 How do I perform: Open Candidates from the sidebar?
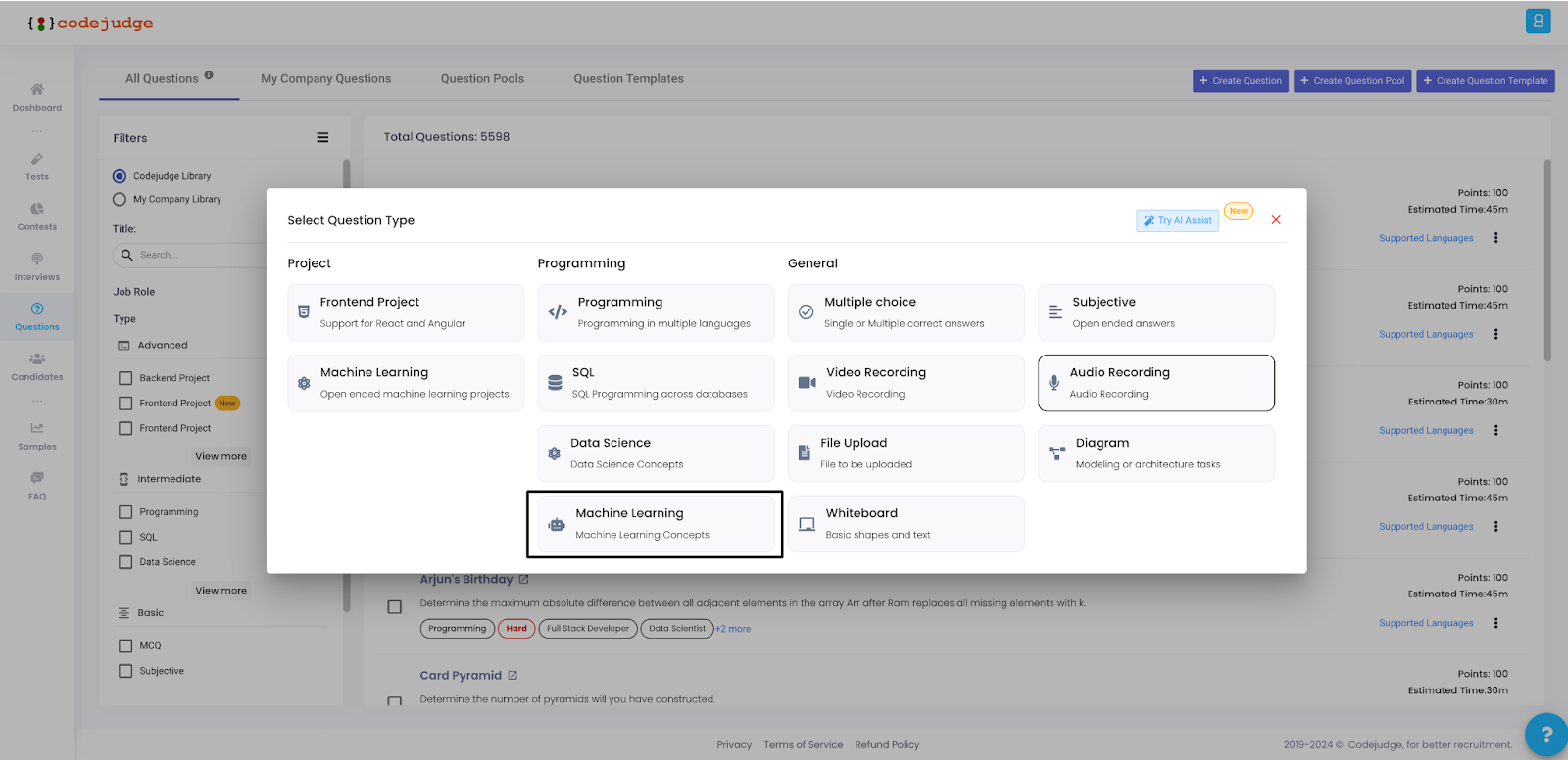(x=37, y=359)
